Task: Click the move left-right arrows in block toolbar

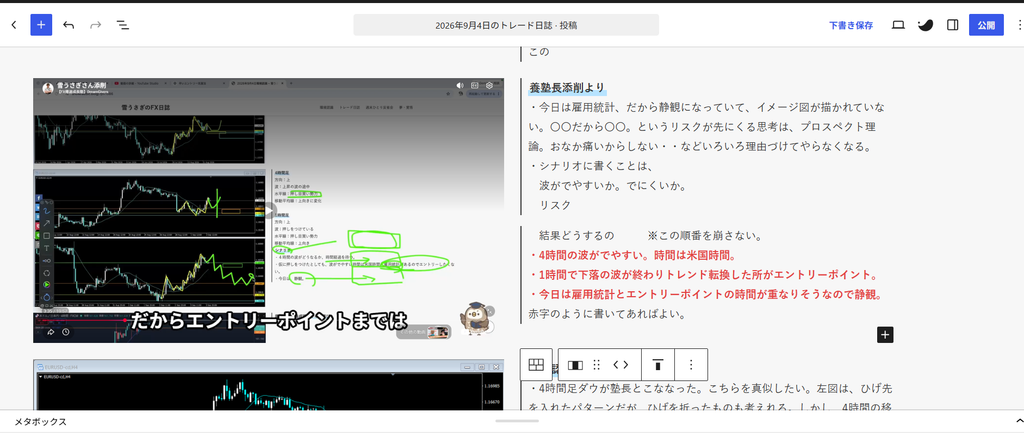Action: point(620,365)
